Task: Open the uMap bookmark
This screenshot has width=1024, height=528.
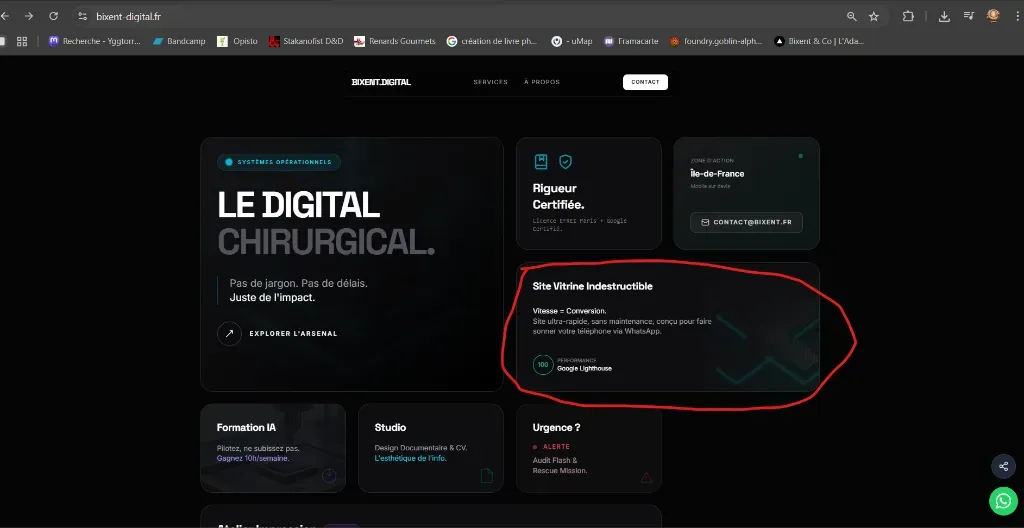Action: [x=572, y=41]
